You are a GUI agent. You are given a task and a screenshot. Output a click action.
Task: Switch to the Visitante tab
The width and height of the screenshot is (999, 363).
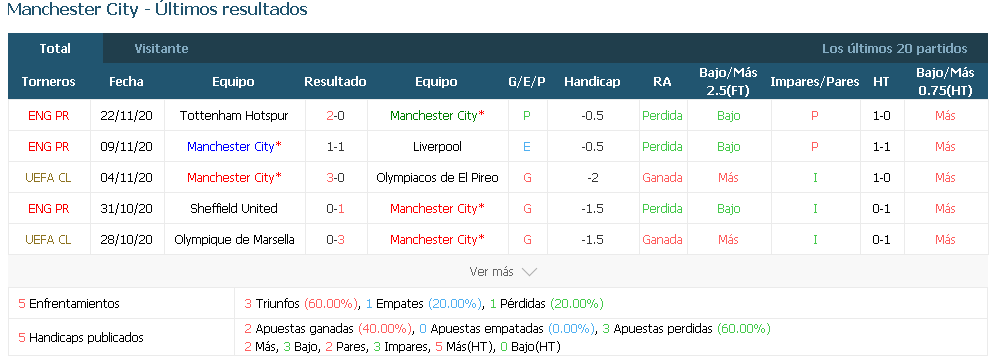(x=161, y=48)
